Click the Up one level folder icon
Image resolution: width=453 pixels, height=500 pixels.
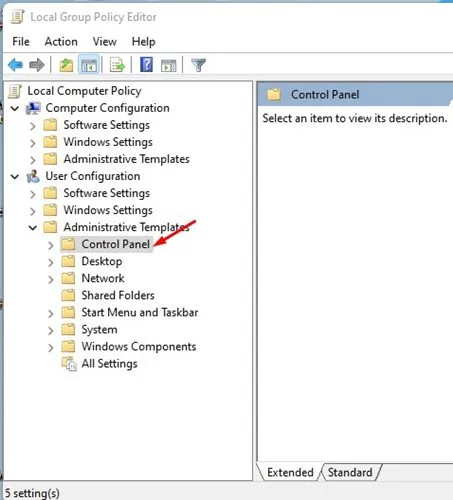click(x=66, y=65)
